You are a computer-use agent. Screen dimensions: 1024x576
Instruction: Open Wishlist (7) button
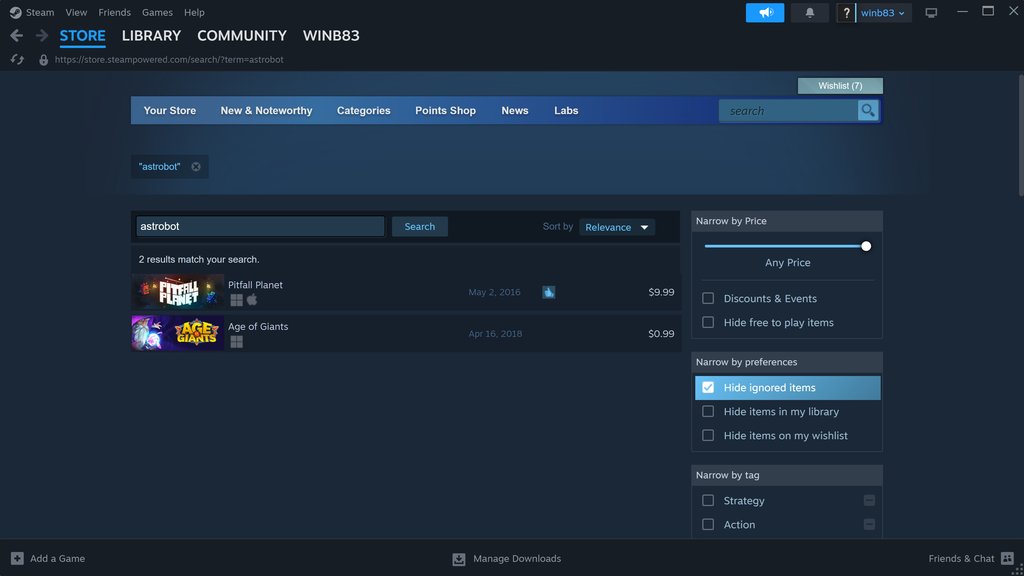pyautogui.click(x=840, y=86)
